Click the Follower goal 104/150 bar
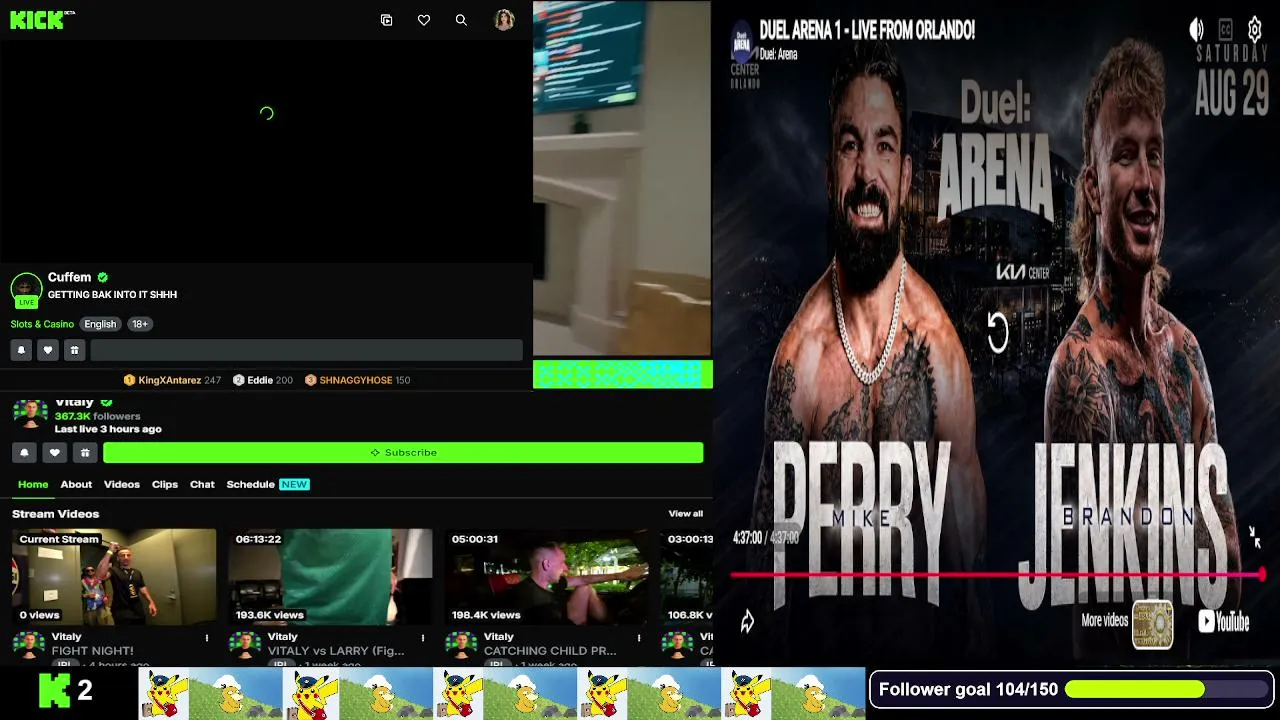 click(1072, 689)
